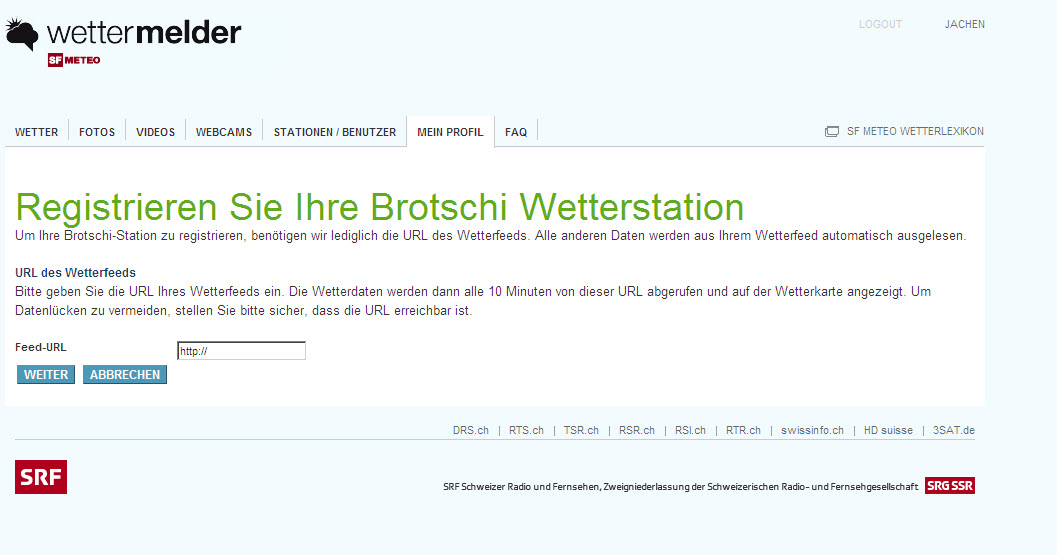Click the 'URL des Wetterfeeds' heading
This screenshot has height=555, width=1057.
pyautogui.click(x=76, y=273)
